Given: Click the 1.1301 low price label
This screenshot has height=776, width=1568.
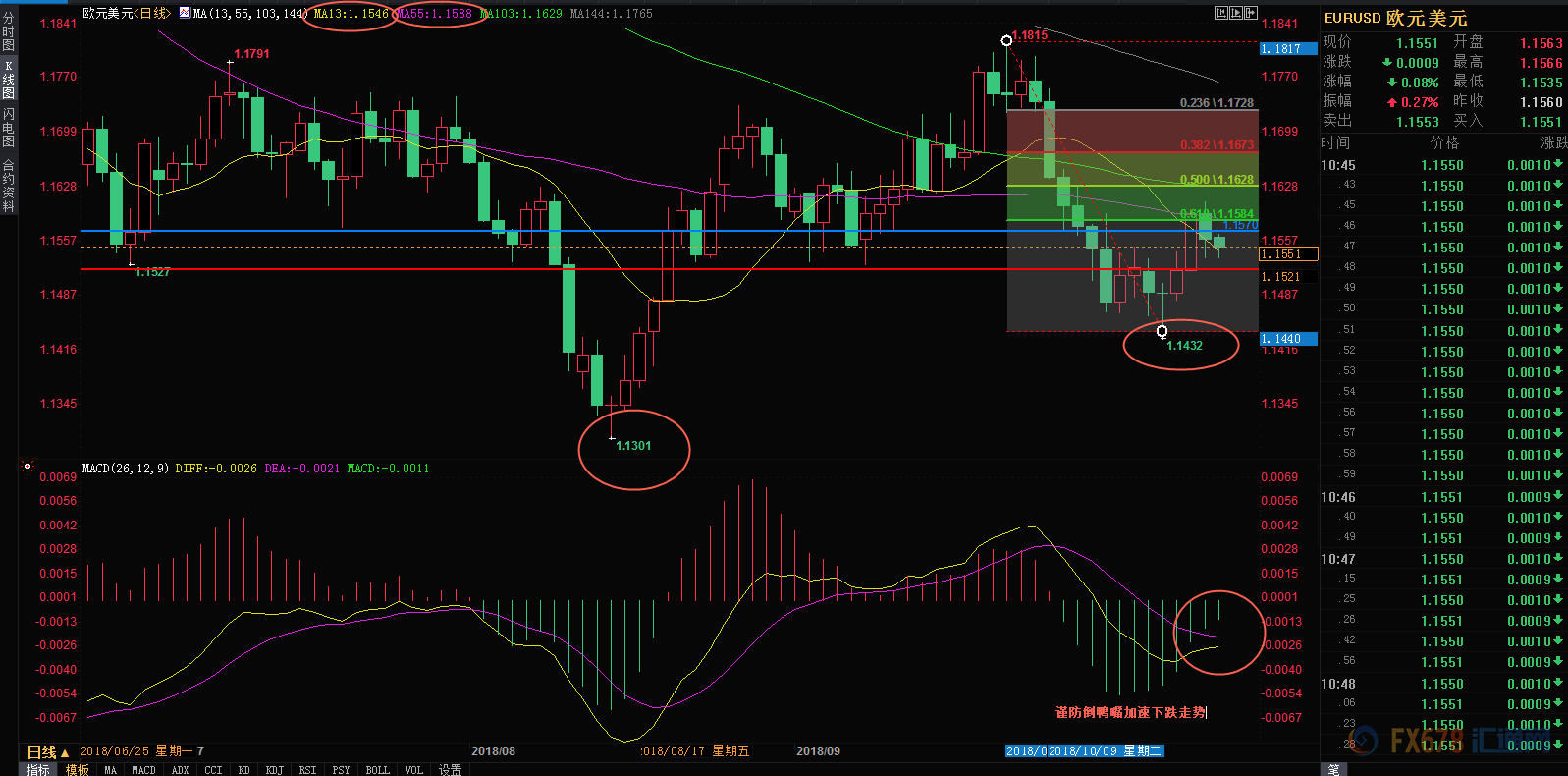Looking at the screenshot, I should tap(633, 446).
